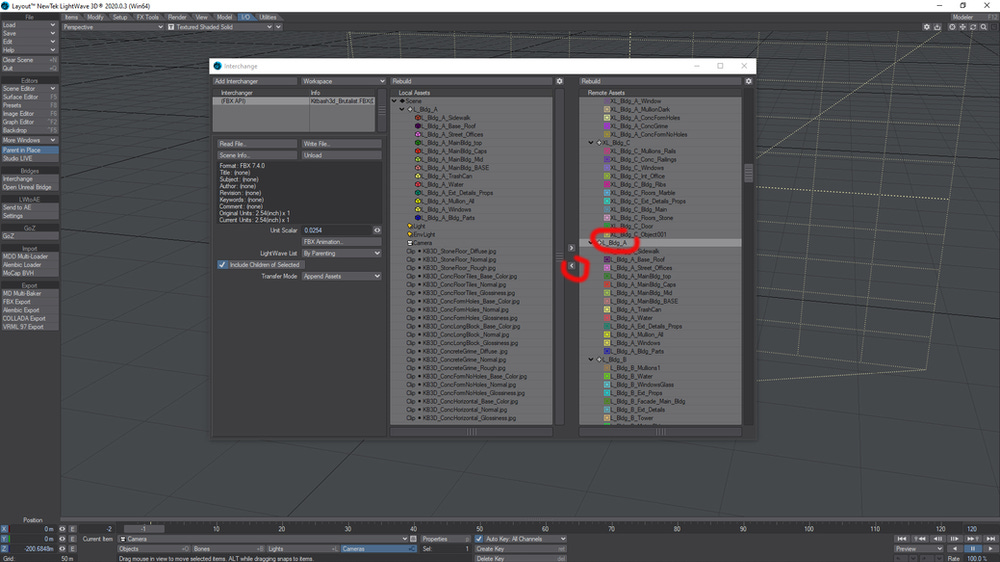Click XL_Bldg_C_Windows icon in Remote Assets
The width and height of the screenshot is (1000, 562).
coord(607,168)
